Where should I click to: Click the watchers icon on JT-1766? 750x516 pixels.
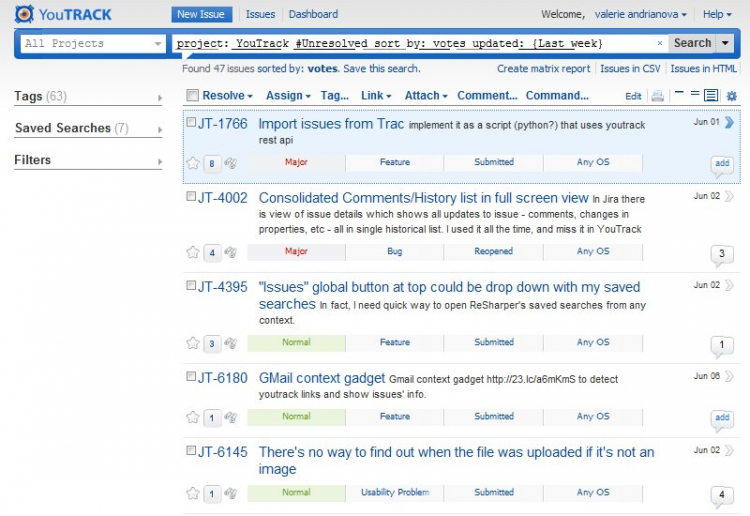(x=231, y=163)
